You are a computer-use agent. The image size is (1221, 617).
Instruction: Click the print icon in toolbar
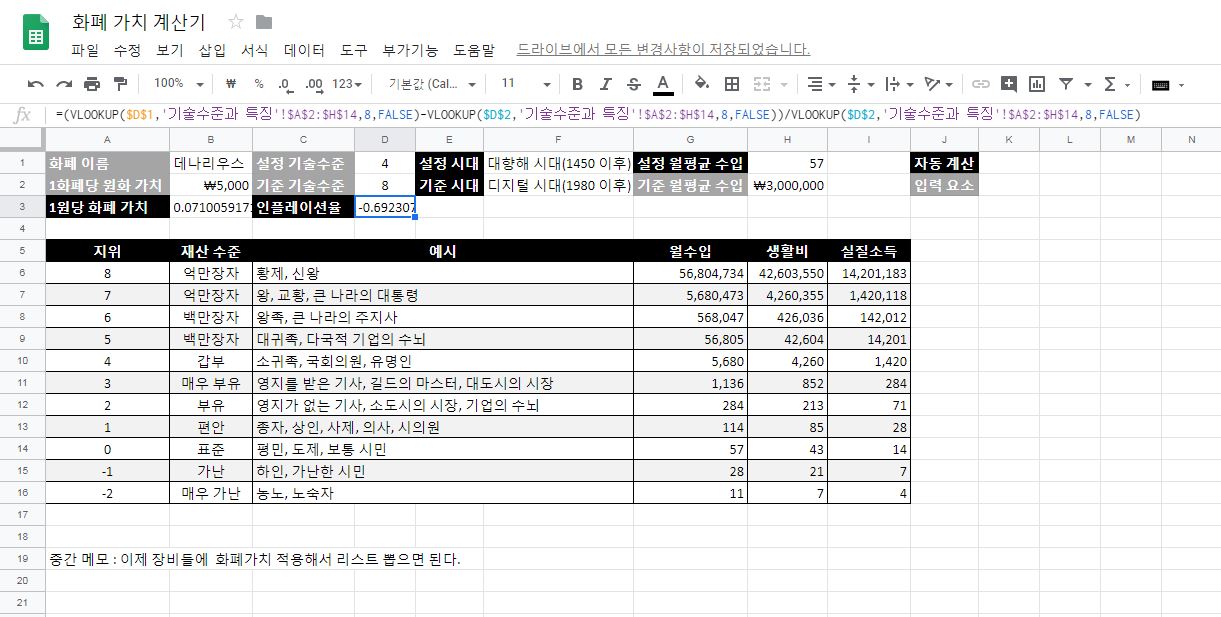click(x=92, y=84)
